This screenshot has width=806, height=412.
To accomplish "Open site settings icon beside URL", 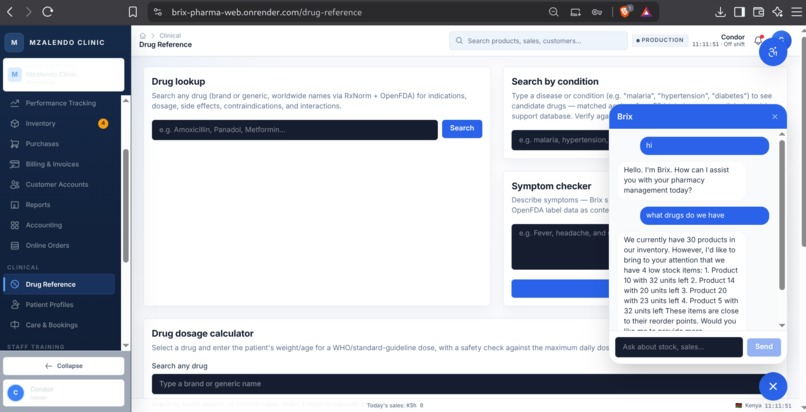I will (158, 12).
